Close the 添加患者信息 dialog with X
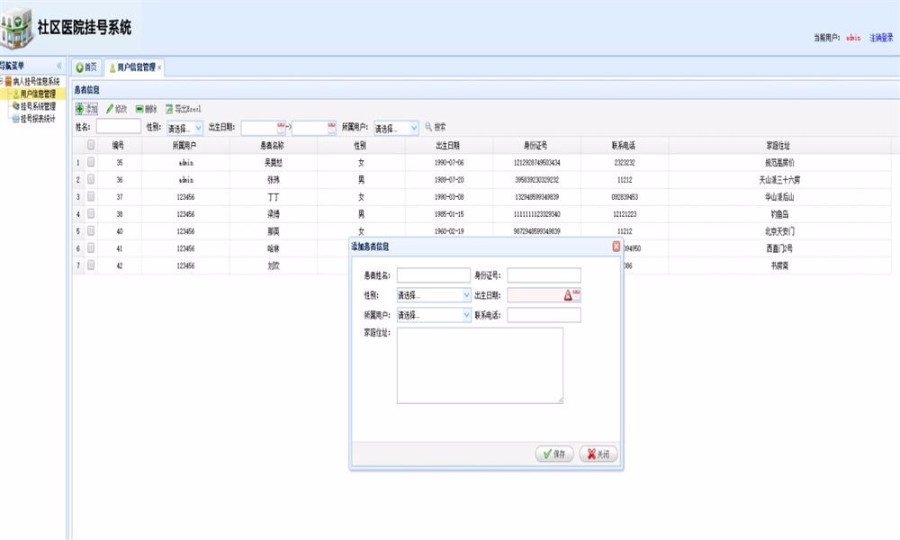This screenshot has width=900, height=540. pos(616,246)
